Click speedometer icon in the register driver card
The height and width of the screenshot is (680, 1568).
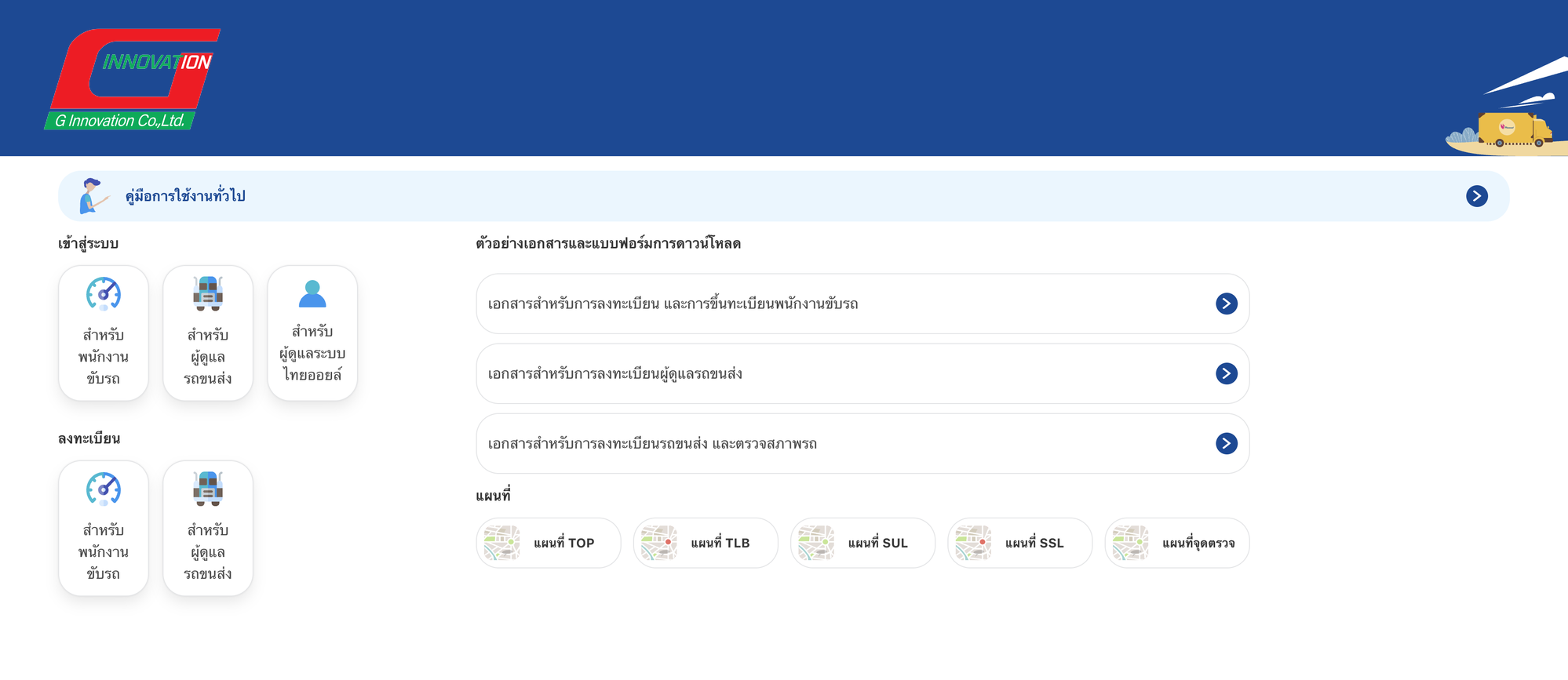pos(104,489)
